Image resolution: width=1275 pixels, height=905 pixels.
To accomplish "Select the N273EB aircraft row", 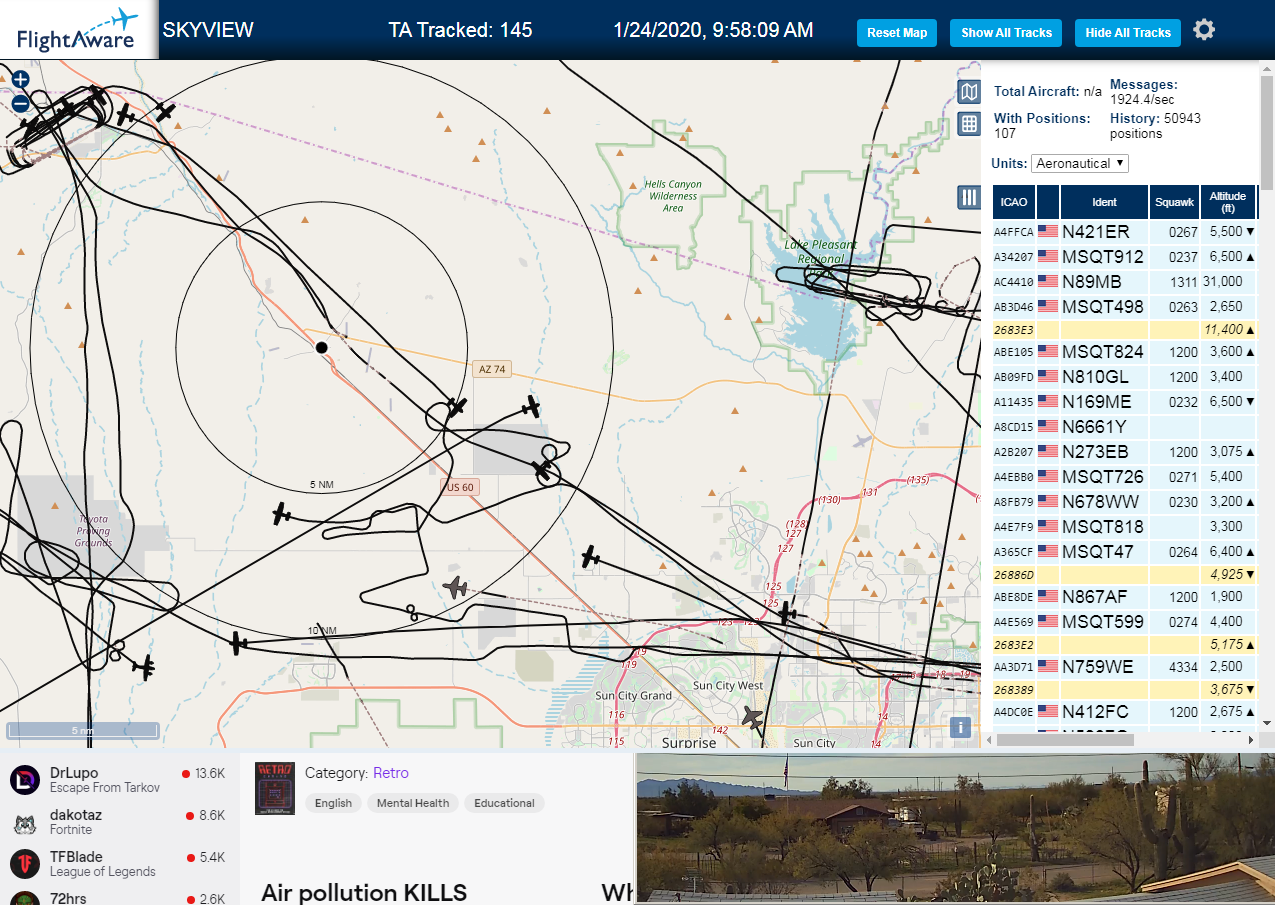I will point(1124,451).
